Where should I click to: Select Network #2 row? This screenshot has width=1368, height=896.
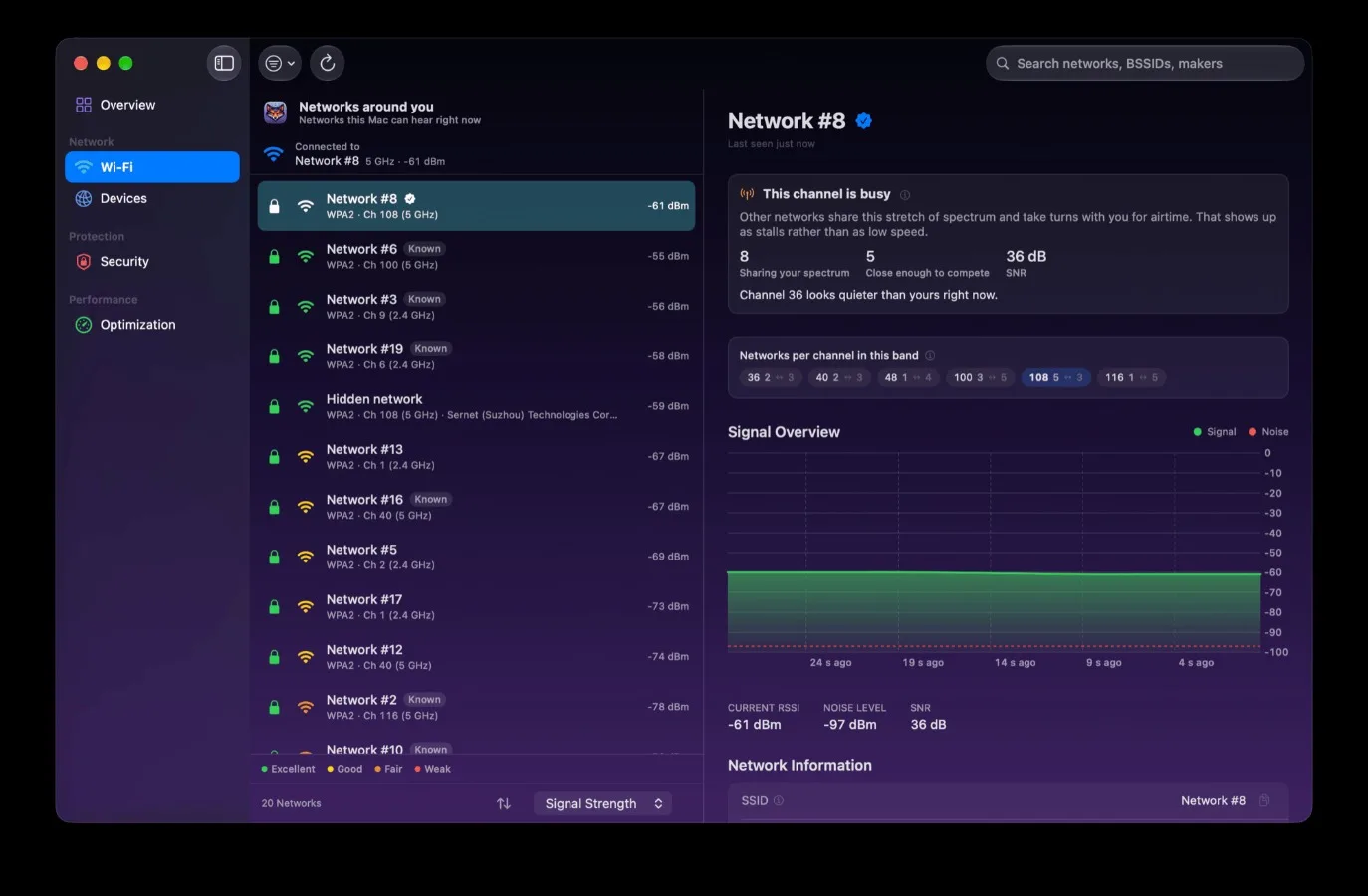click(x=476, y=707)
